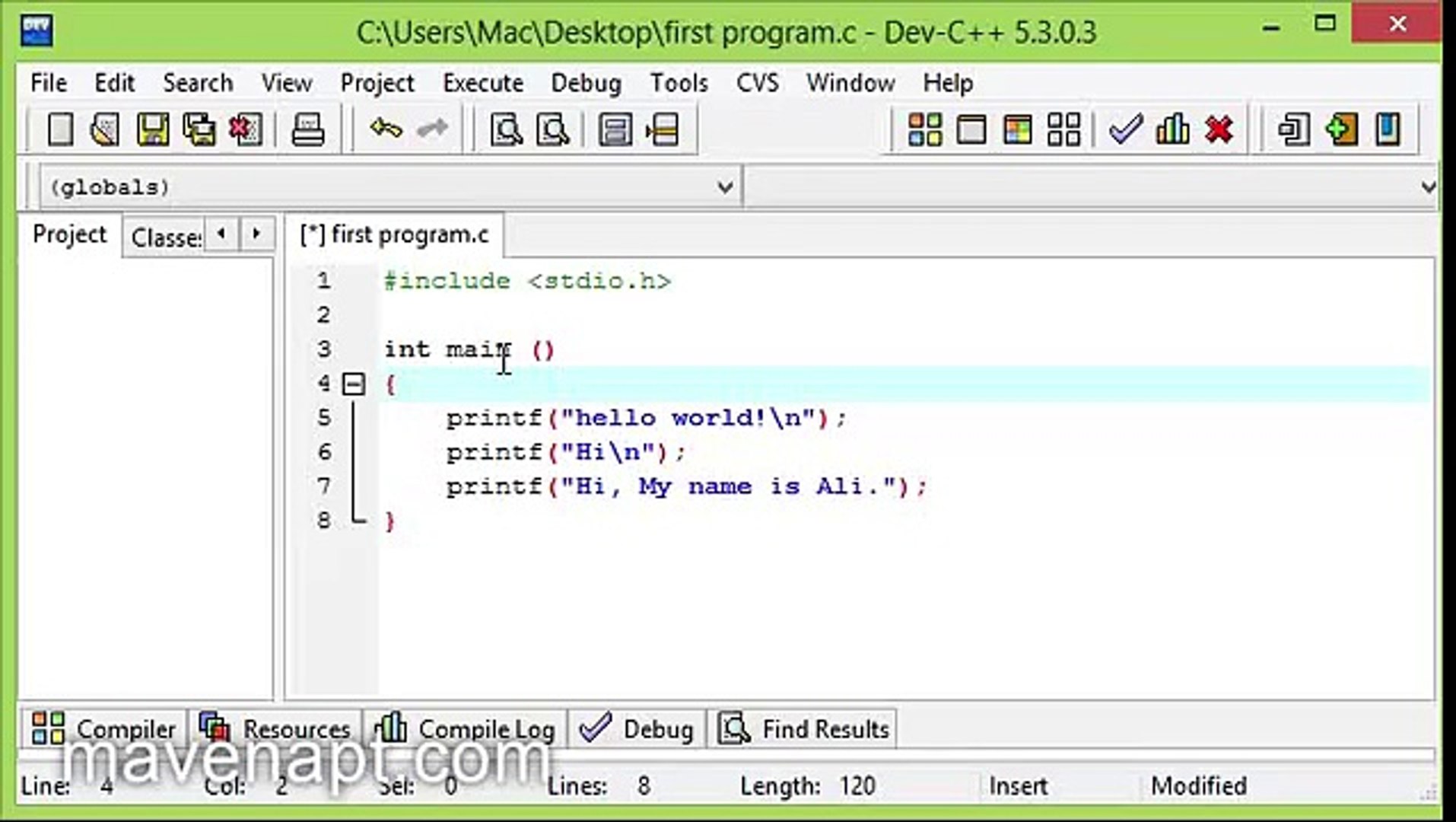Click line number 2 in the gutter
The height and width of the screenshot is (822, 1456).
324,315
